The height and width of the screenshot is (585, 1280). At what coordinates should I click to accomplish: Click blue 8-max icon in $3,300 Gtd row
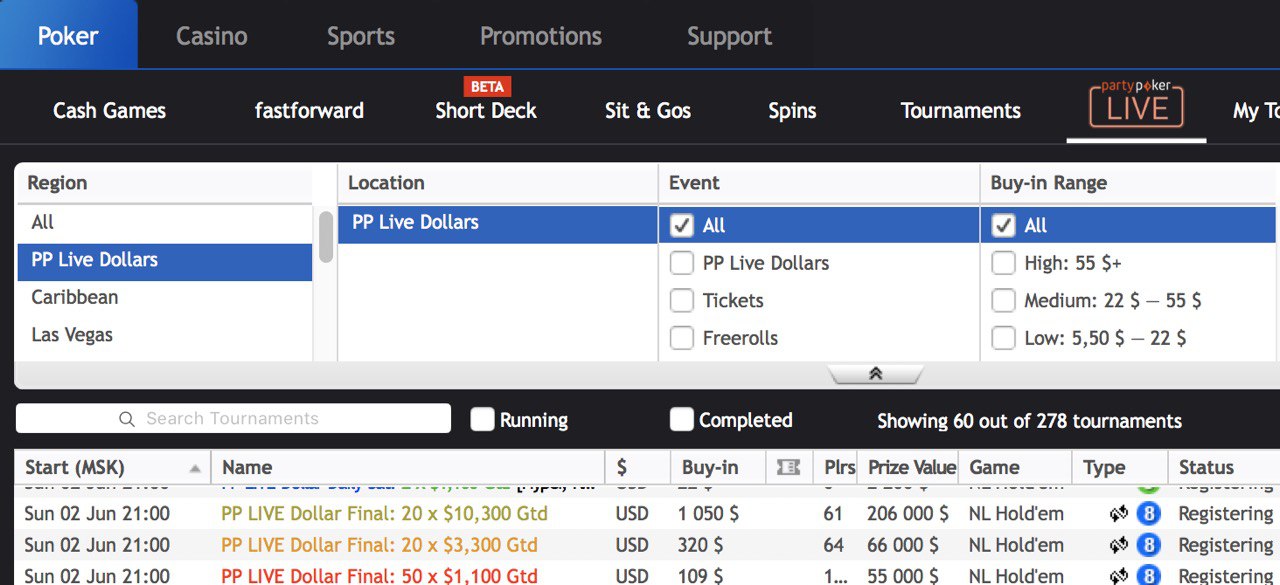[1148, 545]
